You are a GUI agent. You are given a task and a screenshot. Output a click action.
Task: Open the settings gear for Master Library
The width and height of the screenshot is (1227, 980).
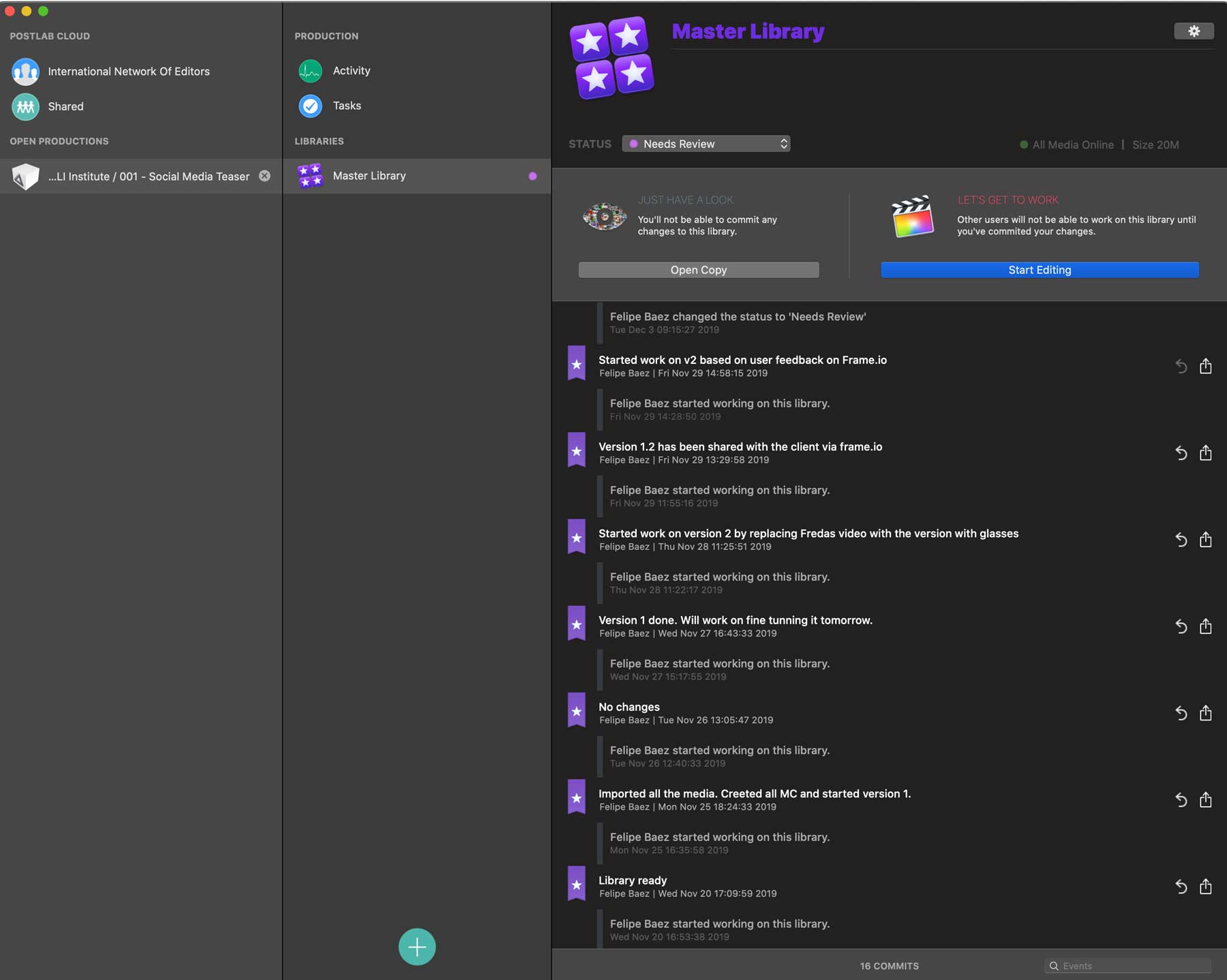[x=1193, y=31]
